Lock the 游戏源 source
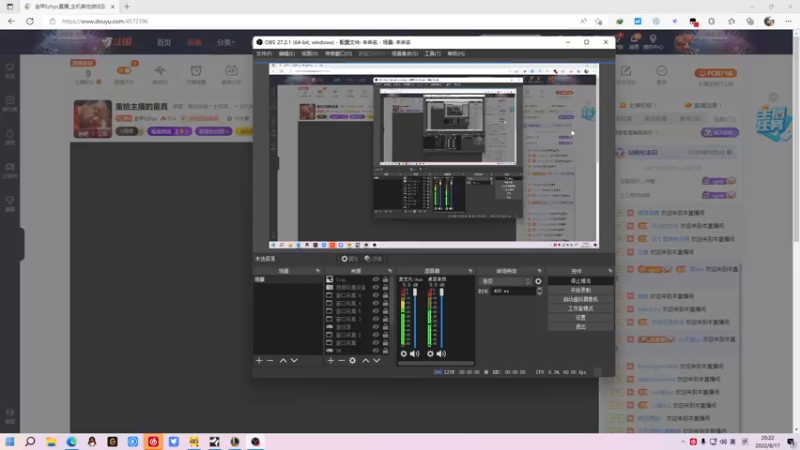Viewport: 800px width, 450px height. 385,327
